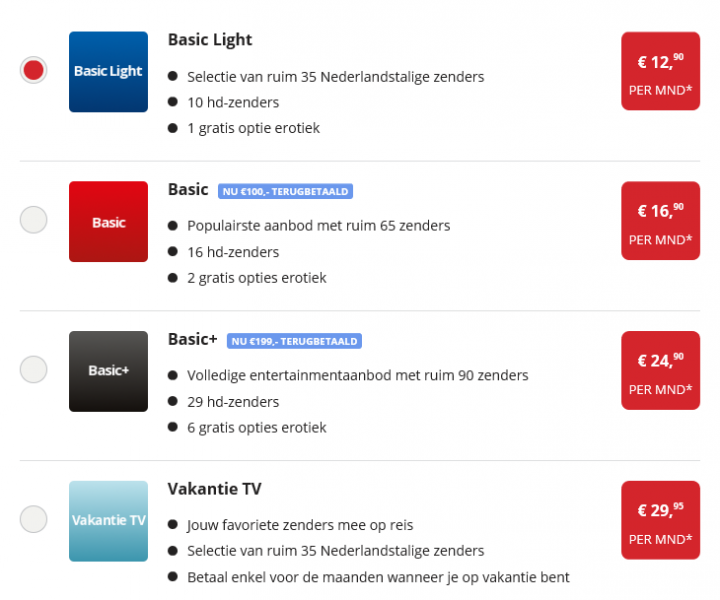This screenshot has height=600, width=720.
Task: Pick the Vakantie TV radio option
Action: click(33, 519)
